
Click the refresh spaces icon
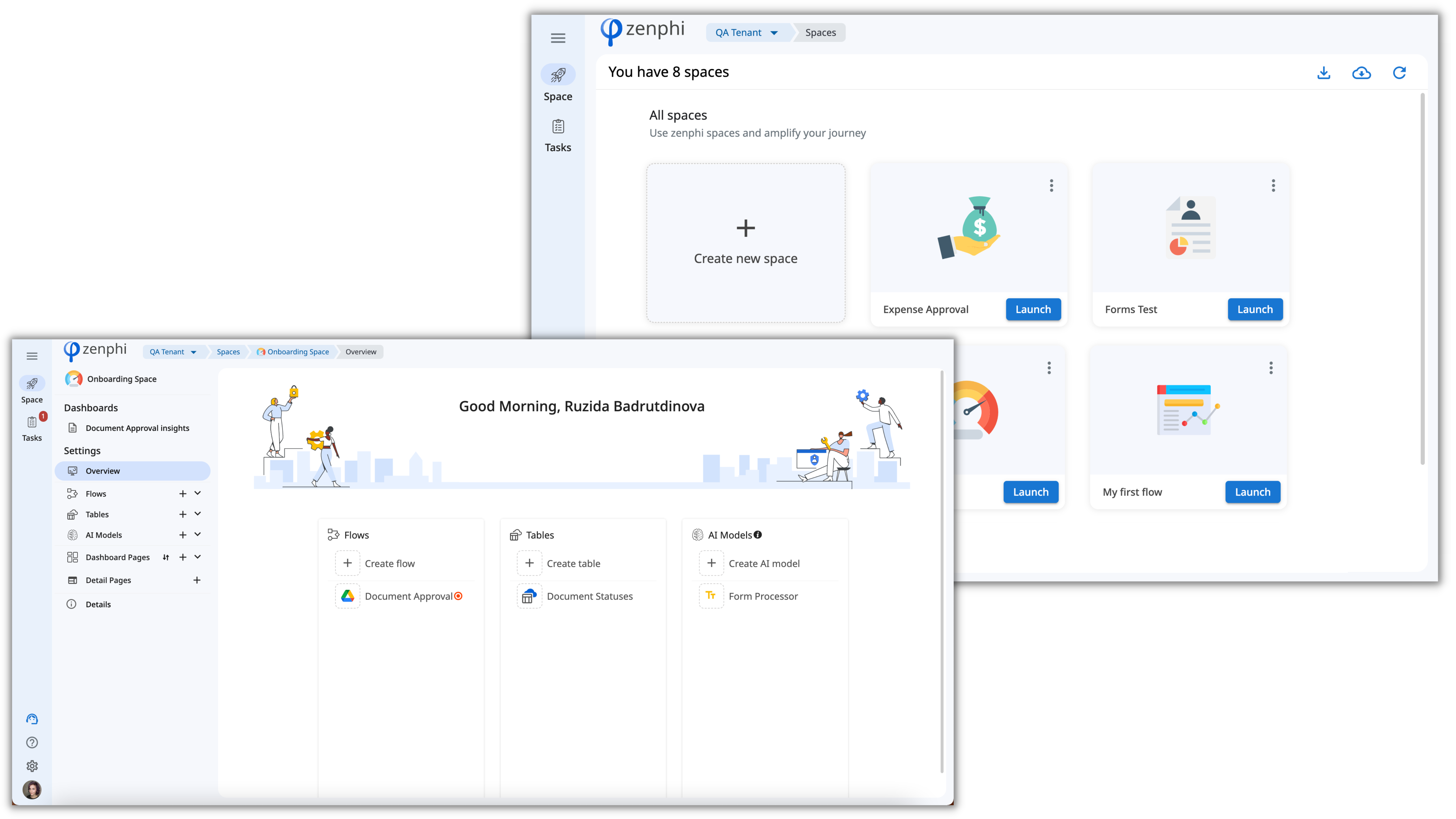(x=1399, y=72)
